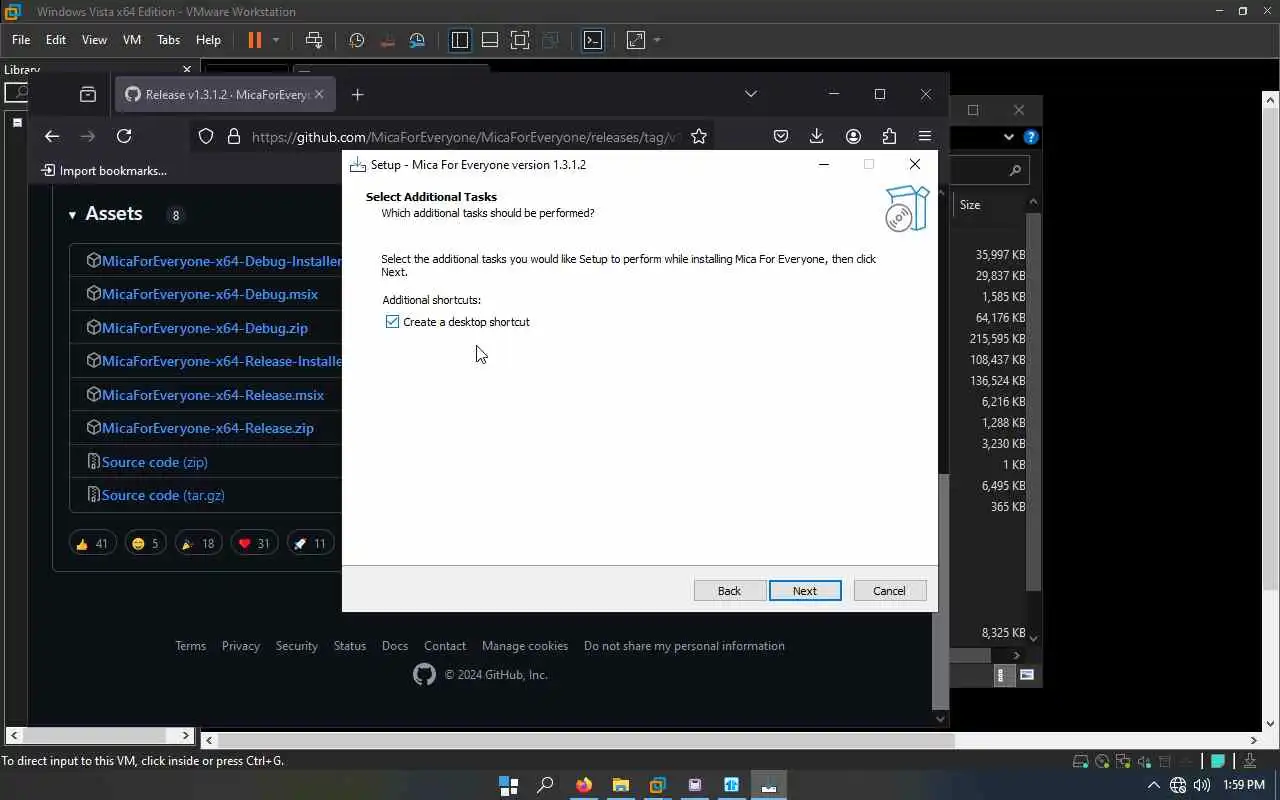Click Send Ctrl+Alt+Del icon in VMware toolbar
The image size is (1280, 800).
click(x=314, y=40)
